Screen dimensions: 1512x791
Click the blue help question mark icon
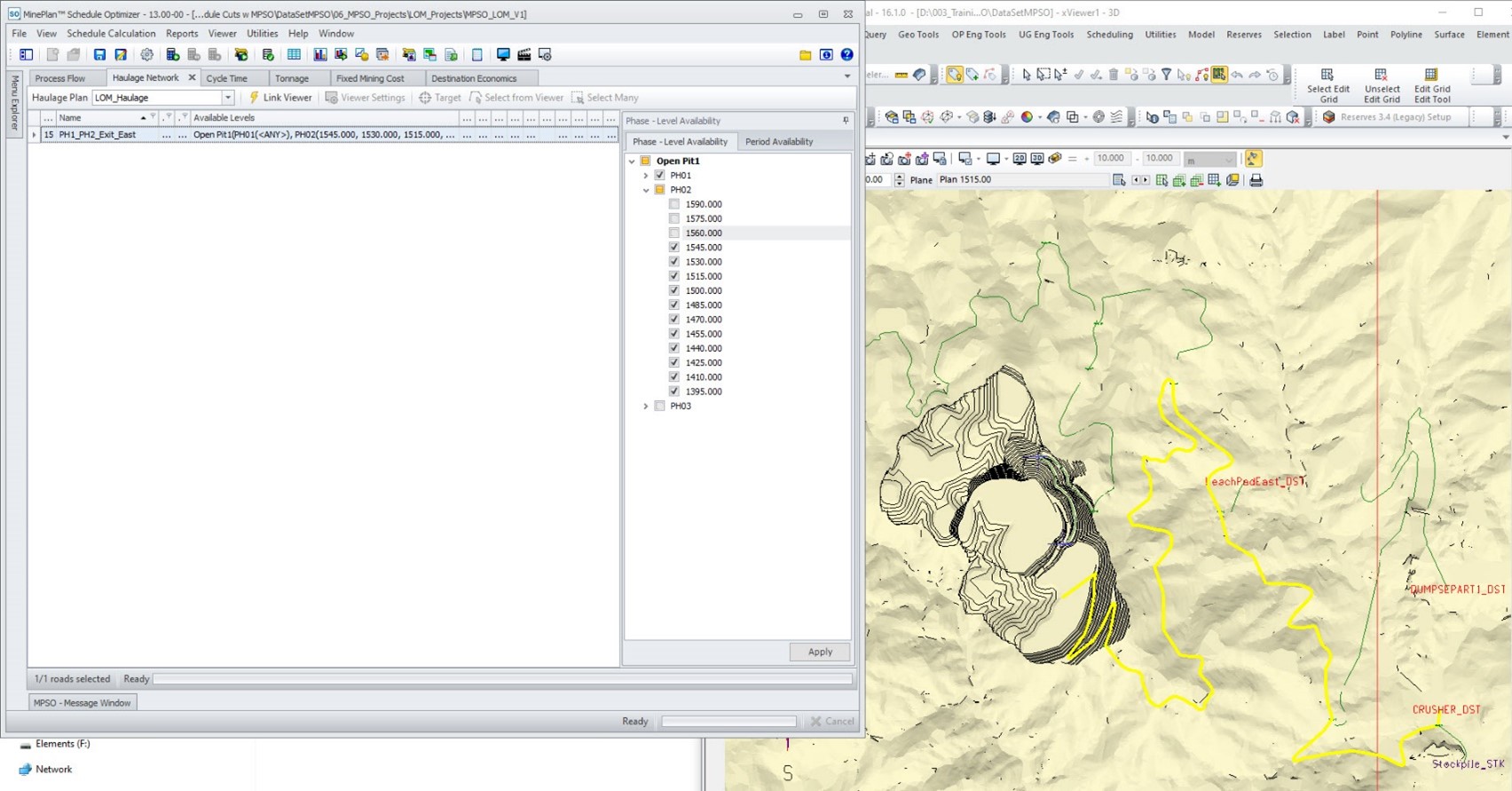click(x=847, y=55)
